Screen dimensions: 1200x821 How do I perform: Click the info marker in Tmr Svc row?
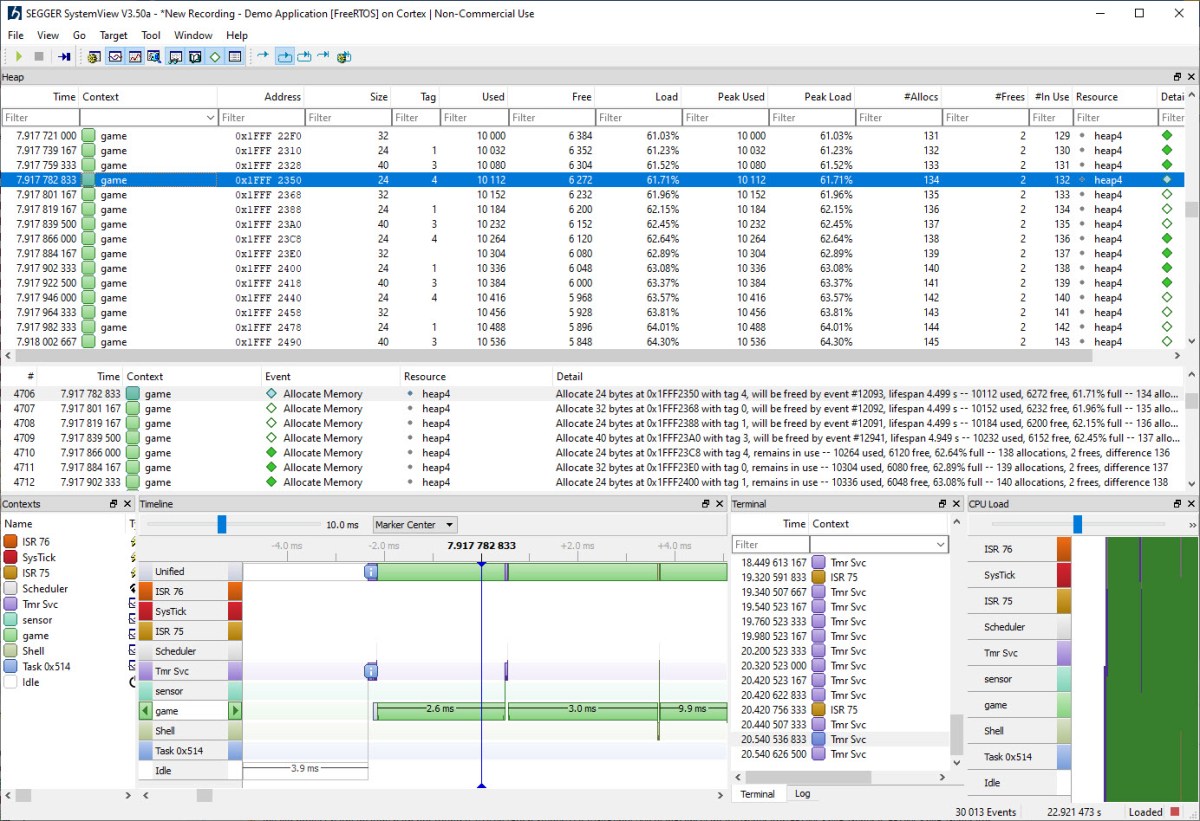(371, 672)
